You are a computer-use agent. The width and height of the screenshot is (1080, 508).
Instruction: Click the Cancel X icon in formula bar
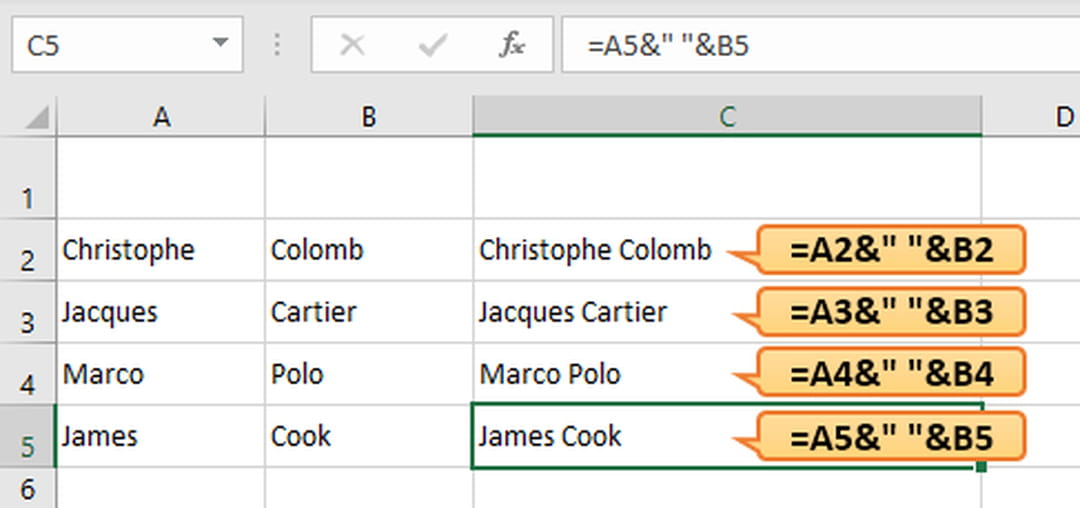[x=352, y=44]
